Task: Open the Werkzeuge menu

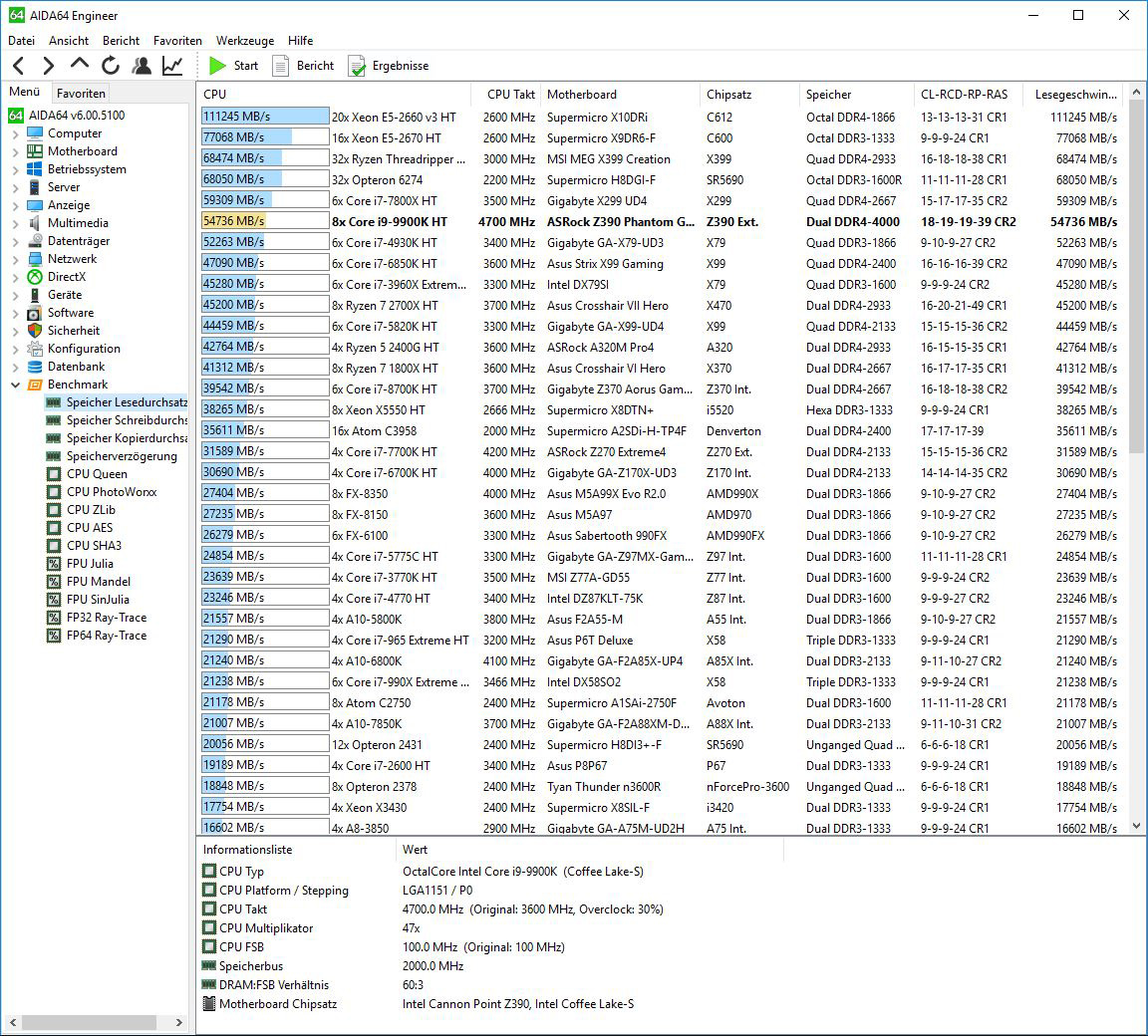Action: point(245,41)
